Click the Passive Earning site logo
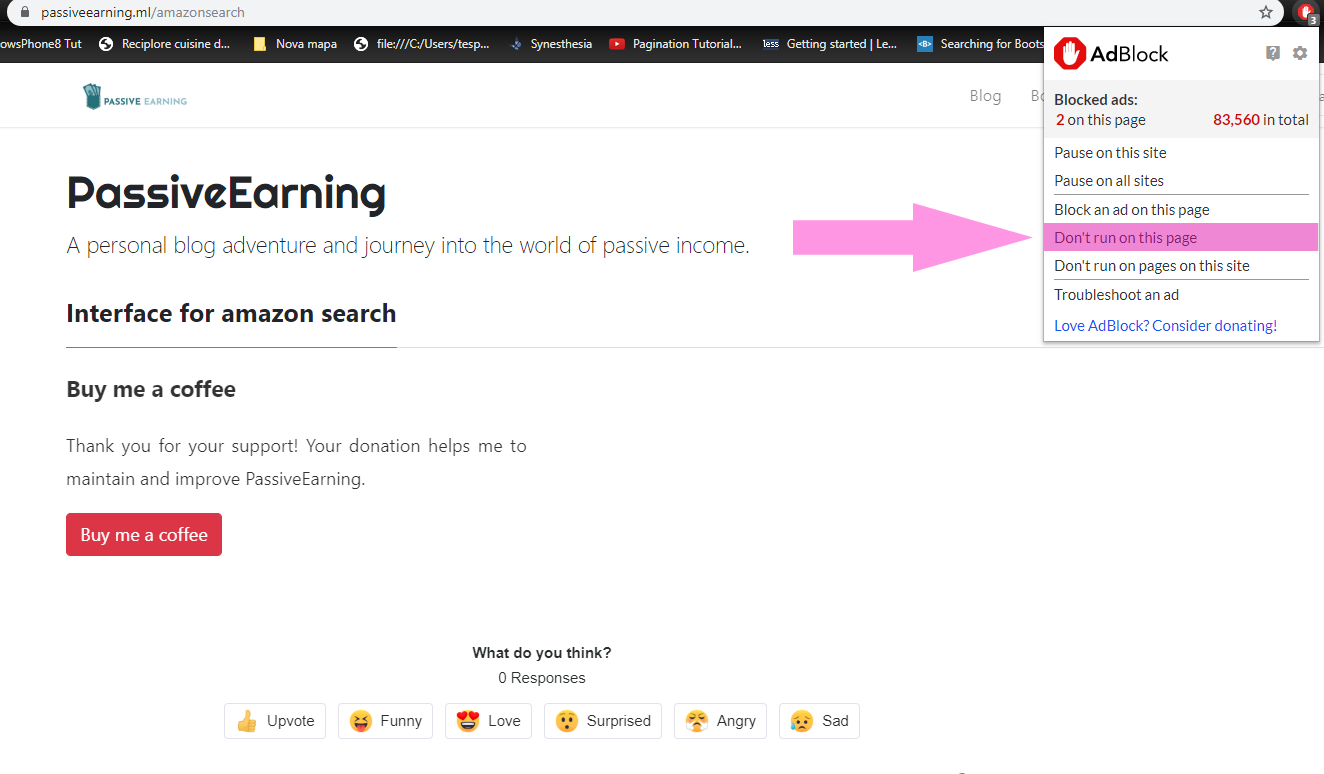Viewport: 1324px width, 774px height. click(x=135, y=97)
